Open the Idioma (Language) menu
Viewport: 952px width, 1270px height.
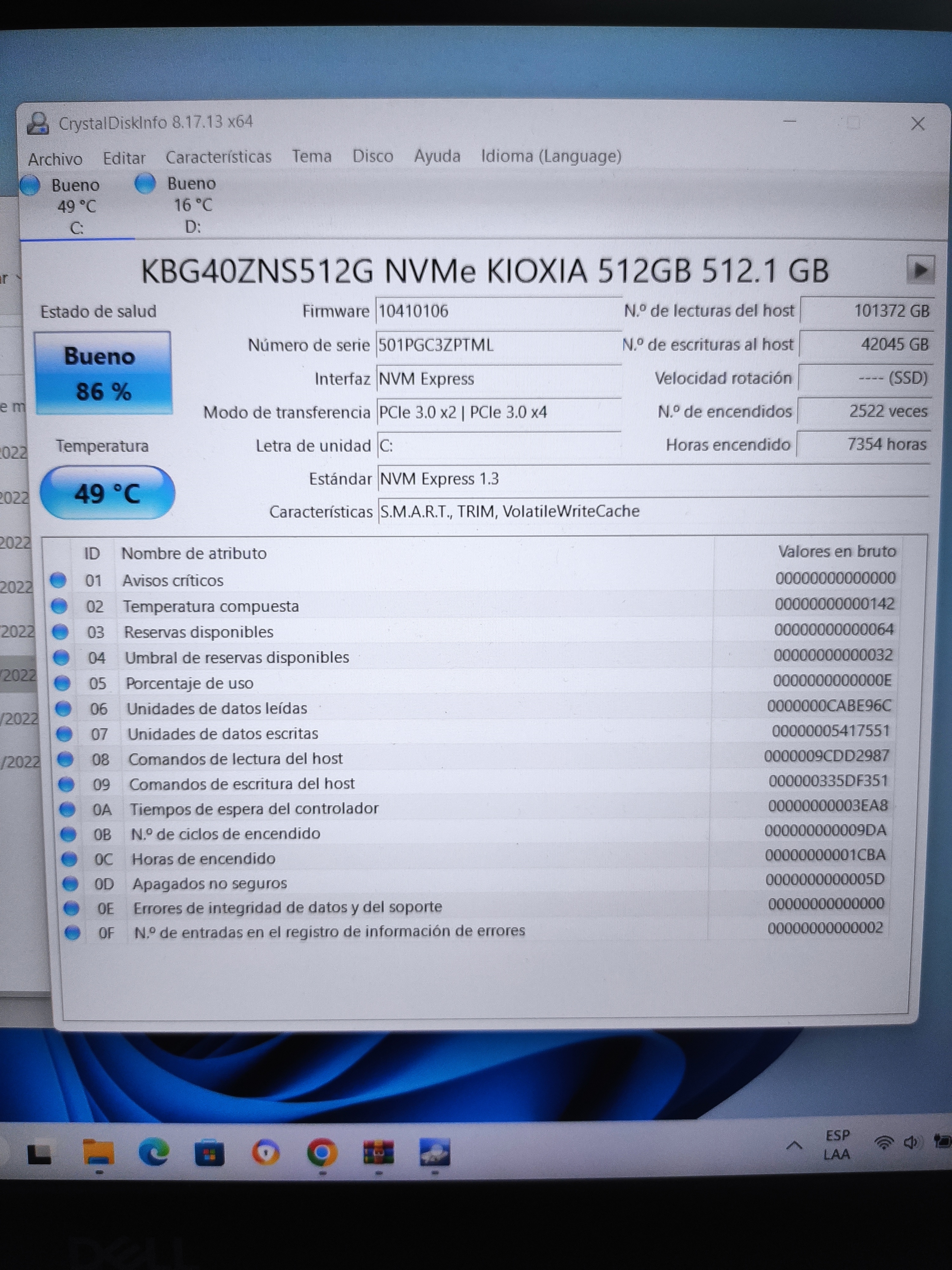[551, 156]
